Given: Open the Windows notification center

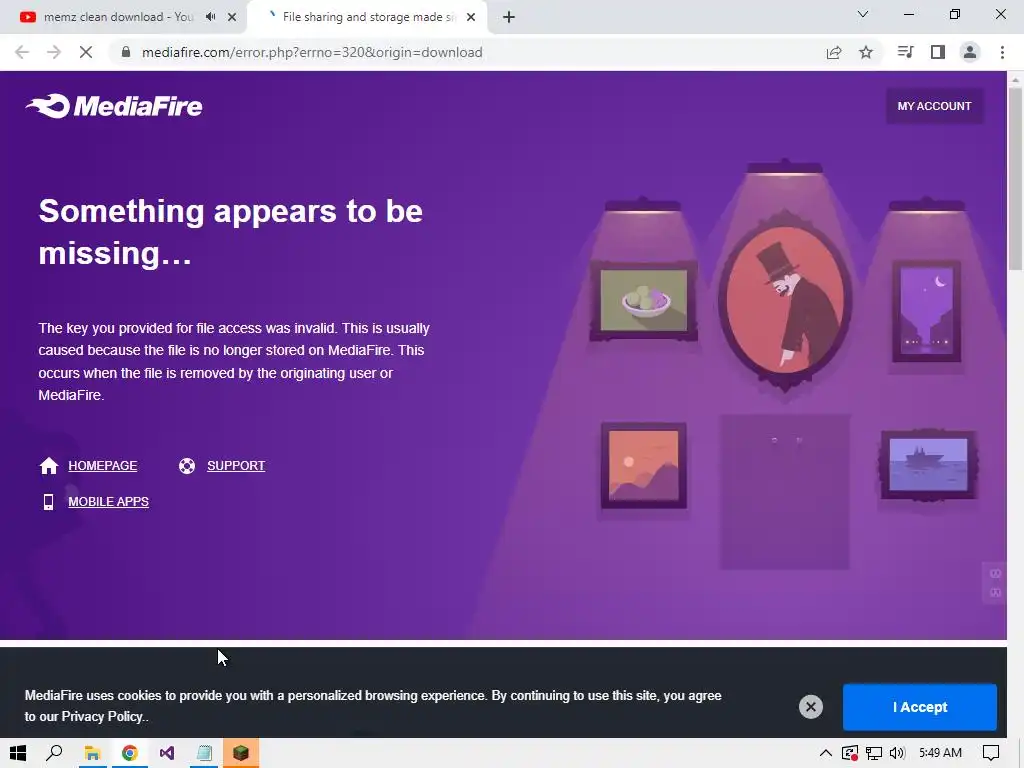Looking at the screenshot, I should pos(991,753).
